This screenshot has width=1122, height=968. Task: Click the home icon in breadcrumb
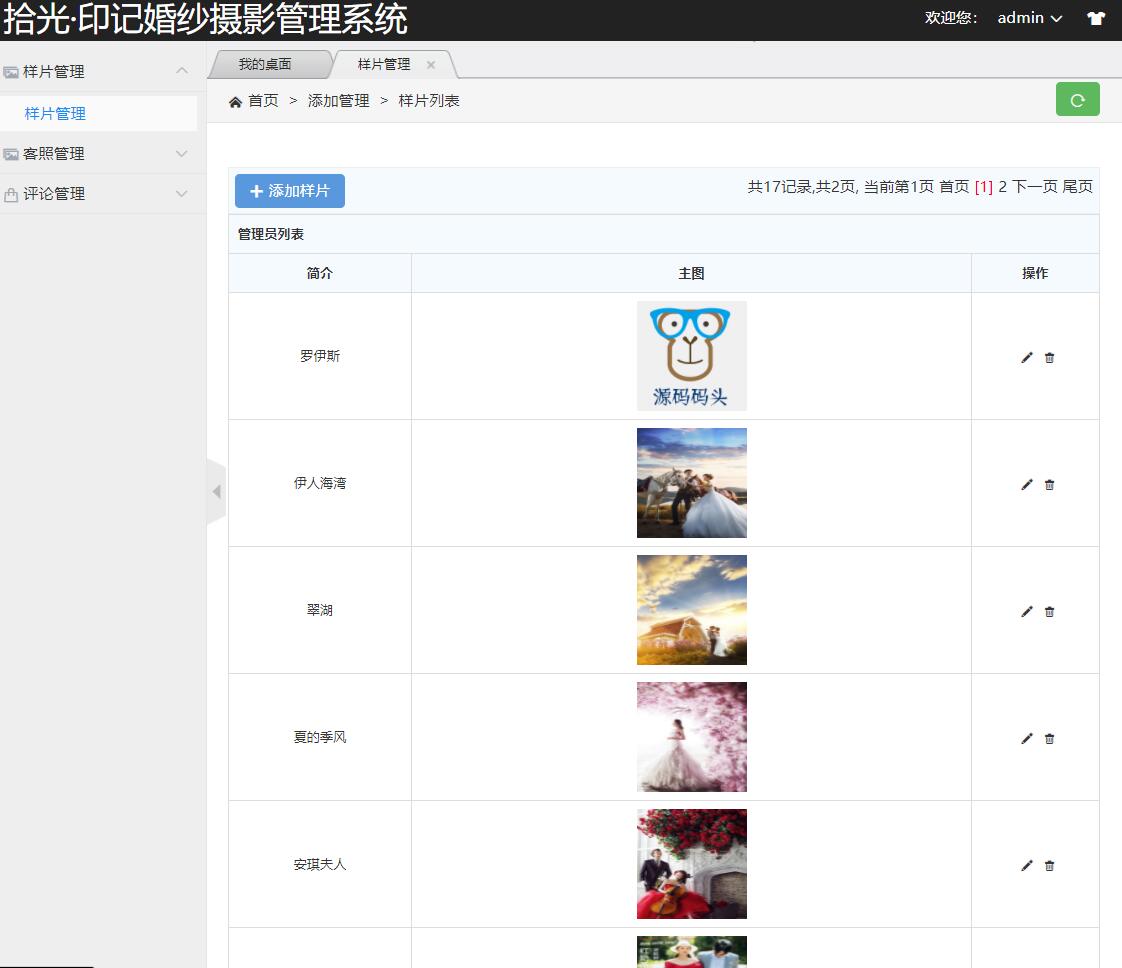[235, 102]
